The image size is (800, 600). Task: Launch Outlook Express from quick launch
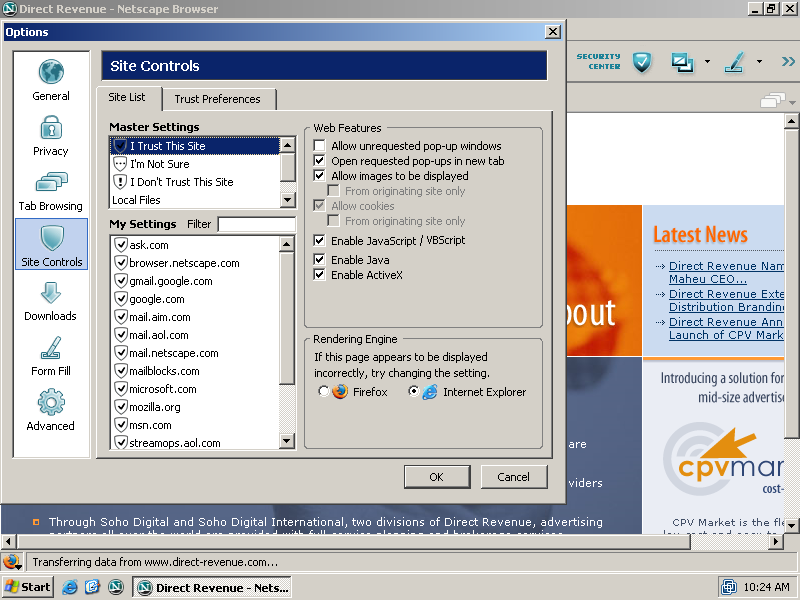click(x=92, y=587)
